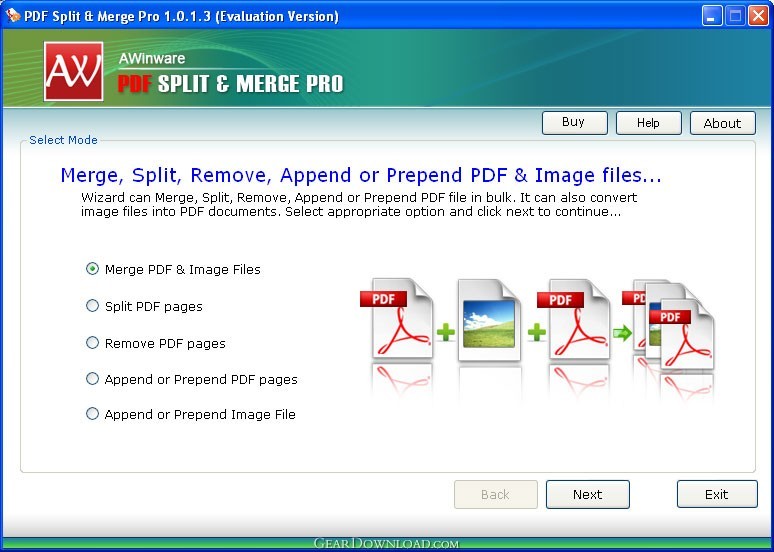Minimize the PDF Split & Merge window
The image size is (774, 552).
point(712,15)
